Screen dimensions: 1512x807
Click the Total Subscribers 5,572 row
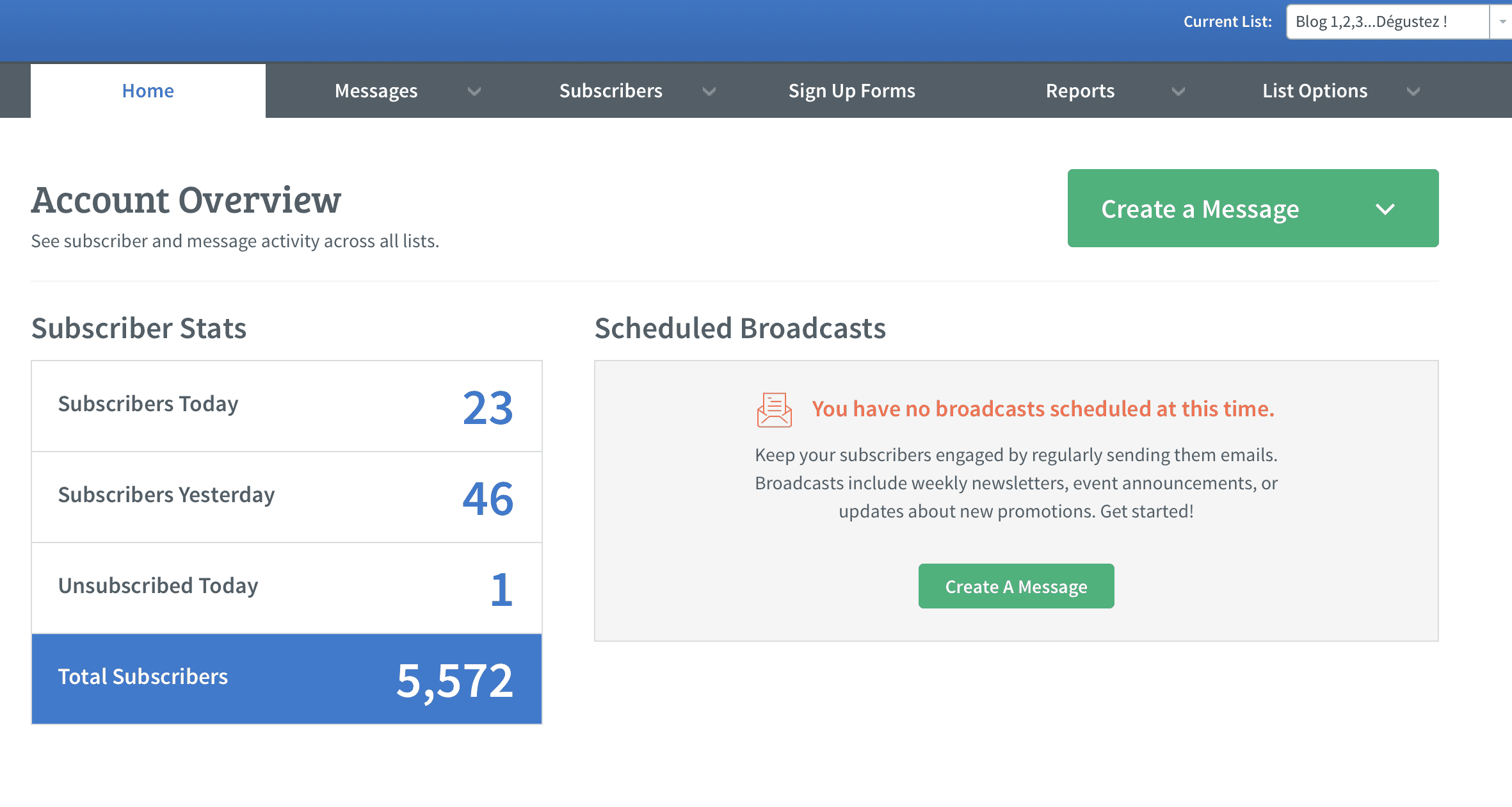[287, 679]
